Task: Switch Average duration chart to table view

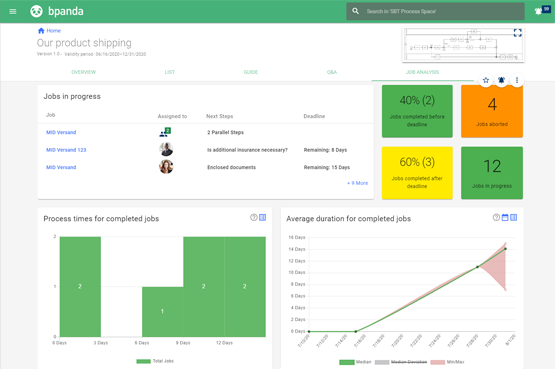Action: click(514, 217)
